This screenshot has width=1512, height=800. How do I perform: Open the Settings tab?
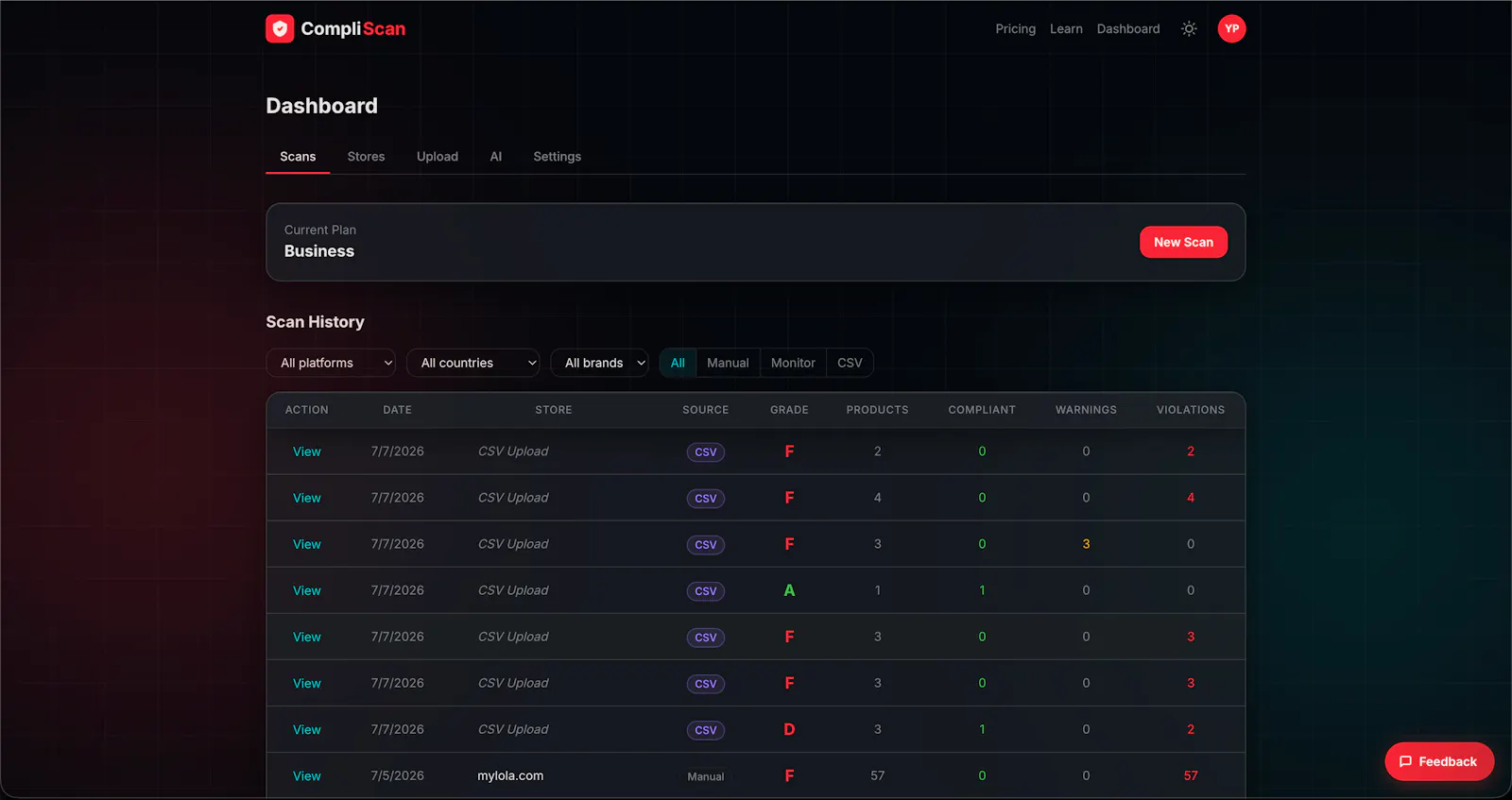(558, 157)
